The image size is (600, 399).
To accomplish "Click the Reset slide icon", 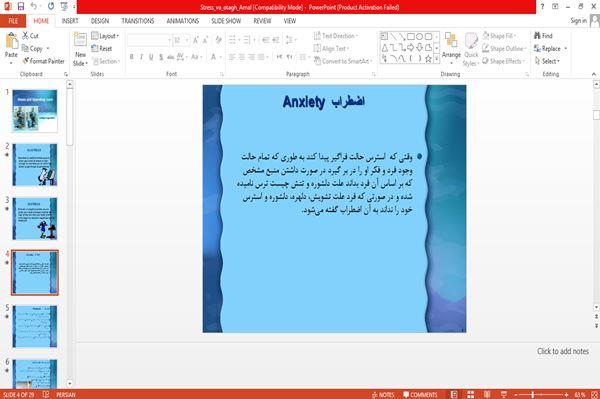I will (x=95, y=48).
